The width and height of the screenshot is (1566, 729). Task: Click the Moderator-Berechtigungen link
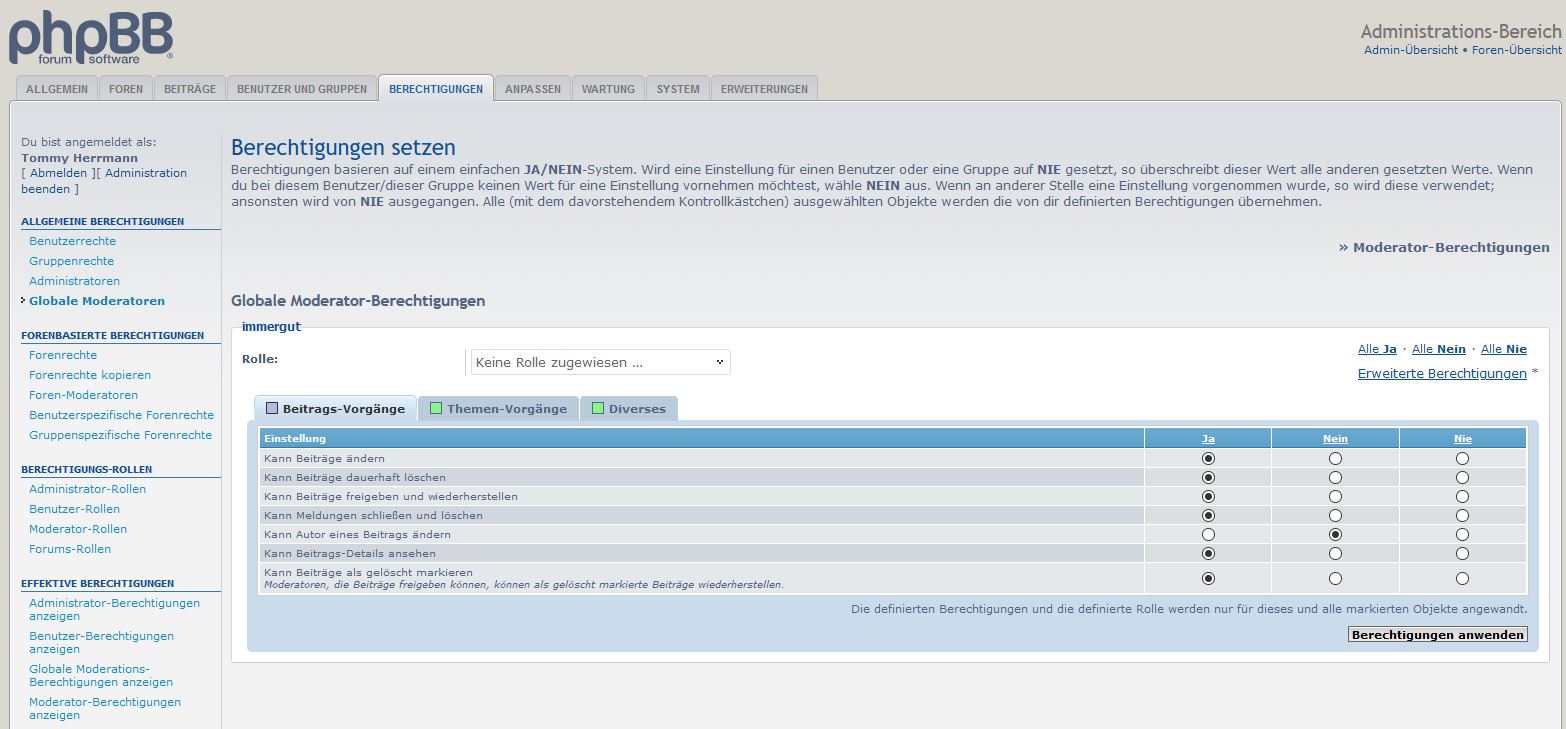1450,247
